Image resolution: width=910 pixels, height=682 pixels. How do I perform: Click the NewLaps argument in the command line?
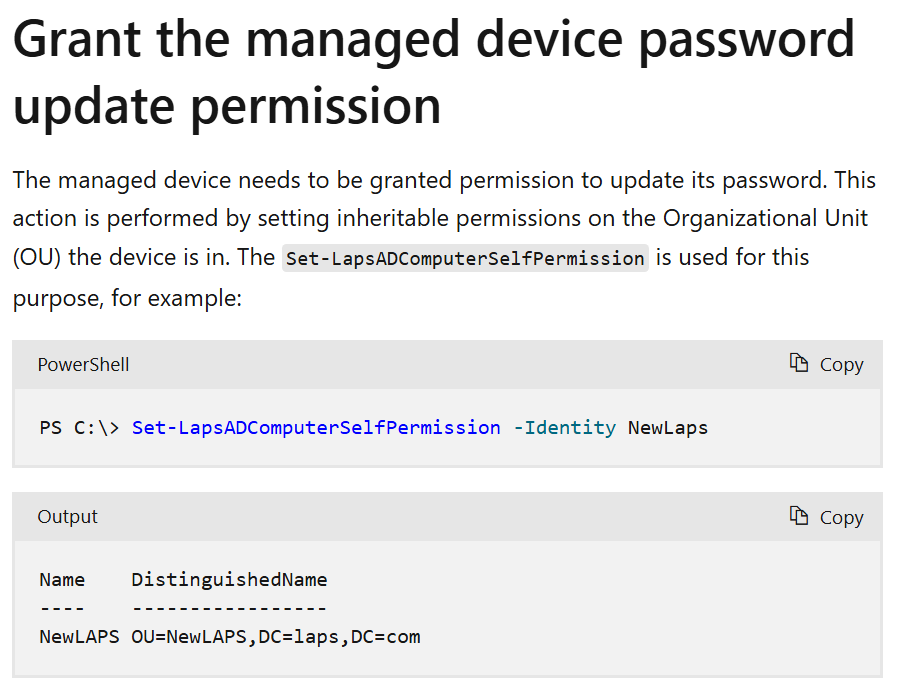tap(667, 427)
